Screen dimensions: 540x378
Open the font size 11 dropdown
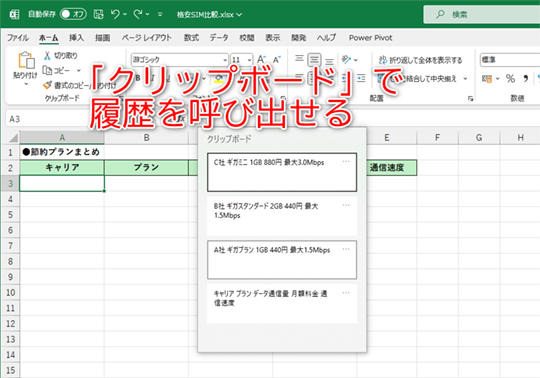(249, 60)
